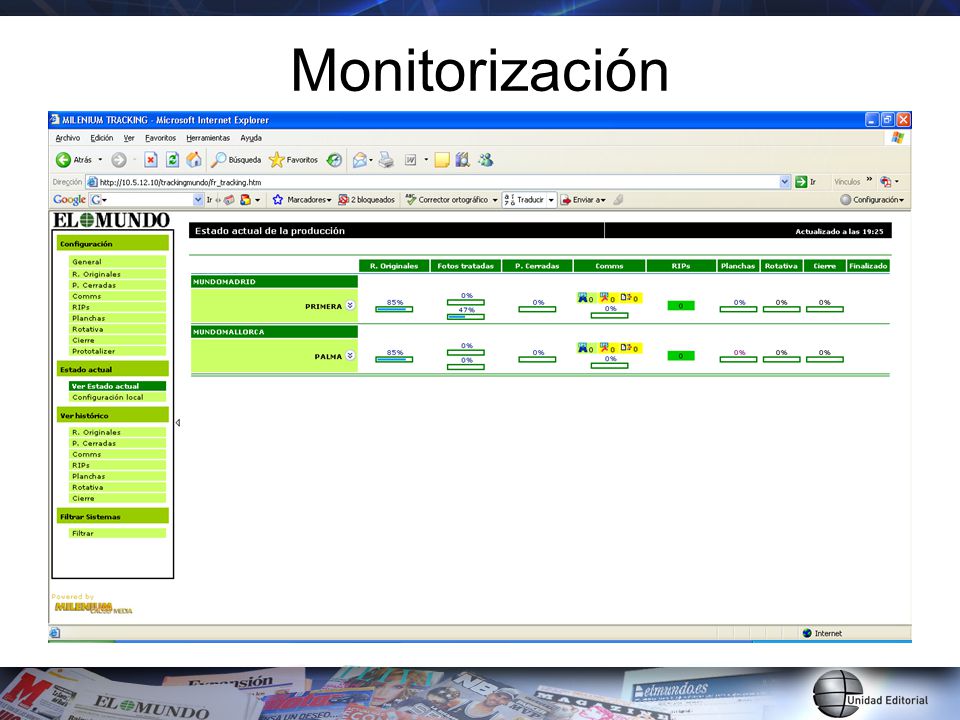Click the Research books icon
The image size is (960, 720).
point(463,160)
